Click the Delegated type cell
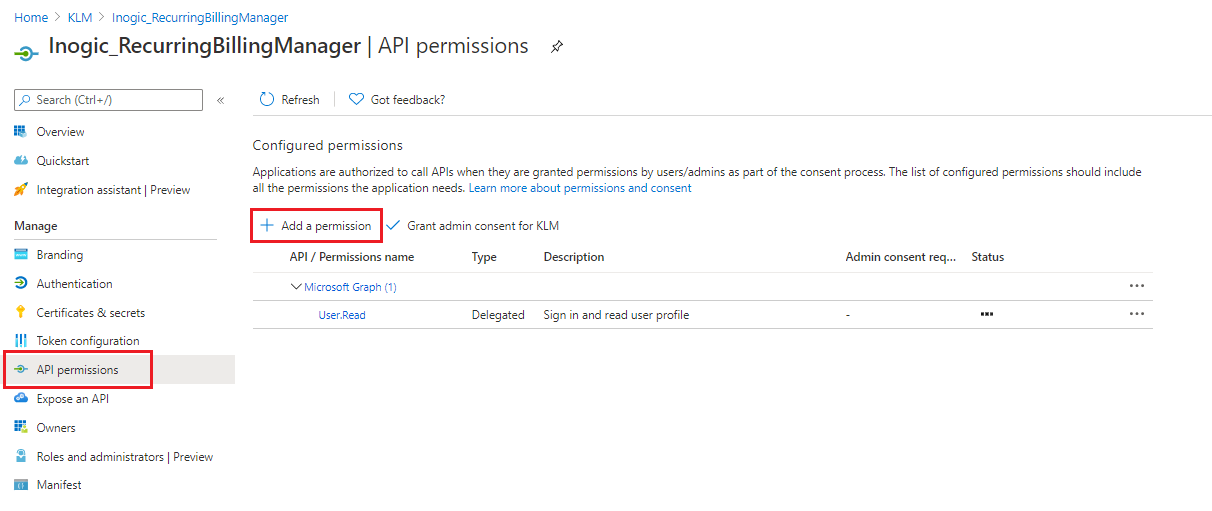Viewport: 1212px width, 511px height. click(x=498, y=315)
